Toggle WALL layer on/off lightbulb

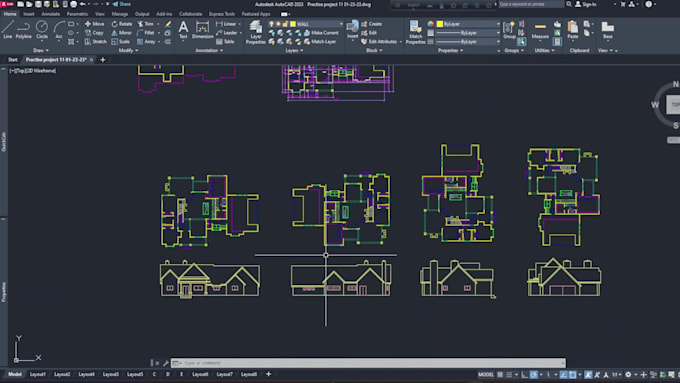pos(271,24)
